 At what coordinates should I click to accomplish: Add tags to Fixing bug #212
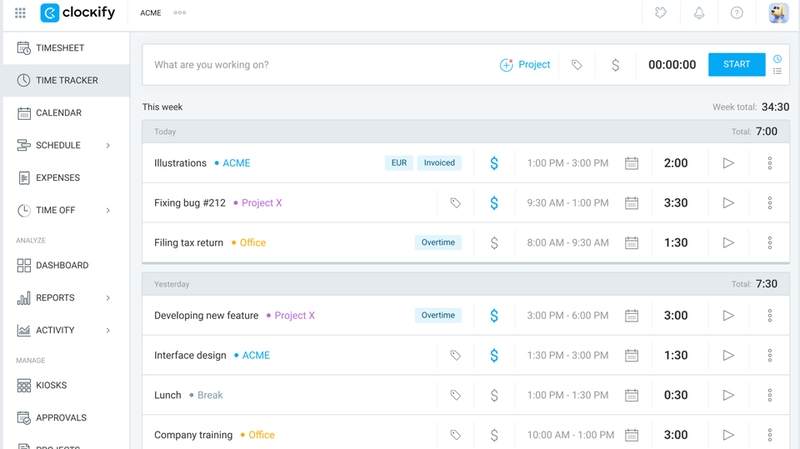click(455, 203)
